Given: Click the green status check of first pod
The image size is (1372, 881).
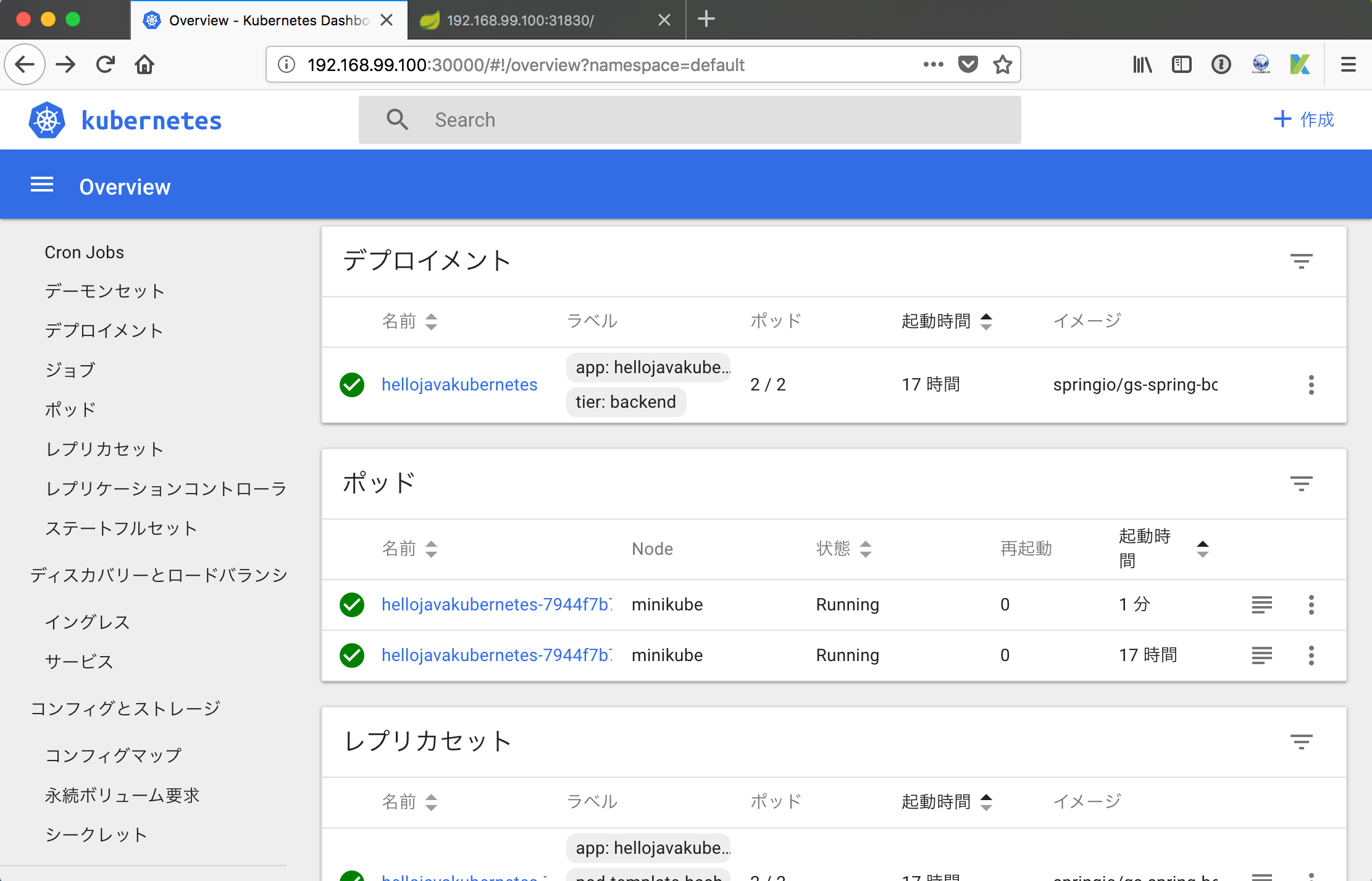Looking at the screenshot, I should click(352, 604).
